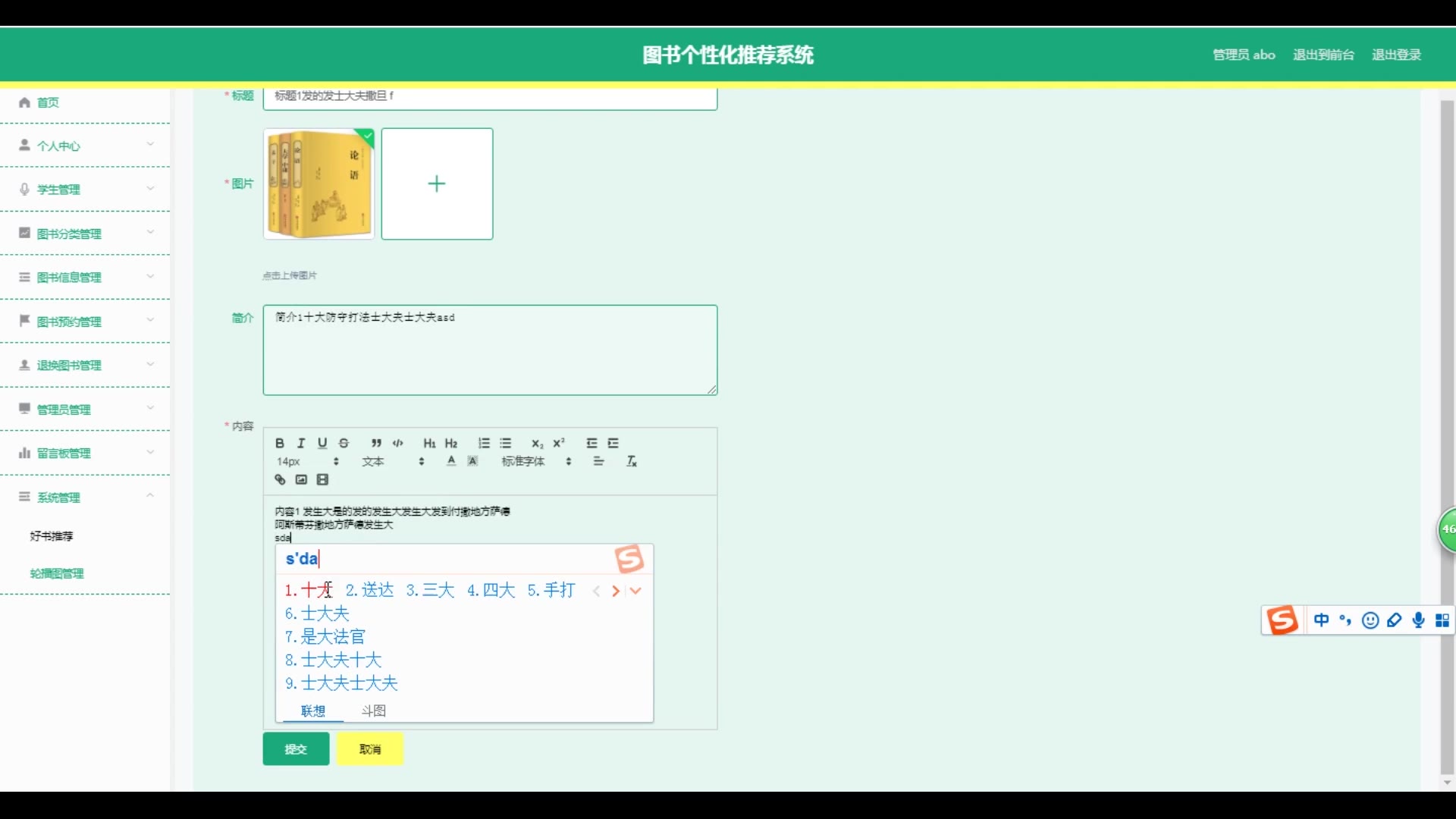Click the green 提交 button
This screenshot has height=819, width=1456.
(x=296, y=749)
